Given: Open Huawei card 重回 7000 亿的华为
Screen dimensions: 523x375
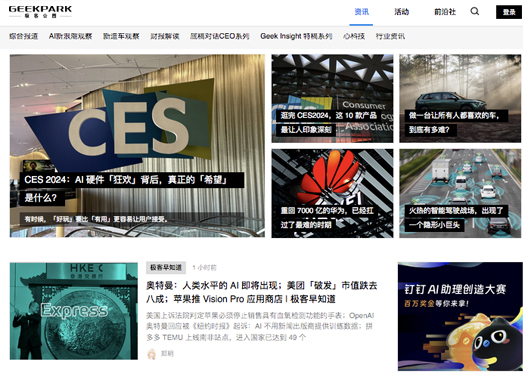Looking at the screenshot, I should [x=332, y=193].
